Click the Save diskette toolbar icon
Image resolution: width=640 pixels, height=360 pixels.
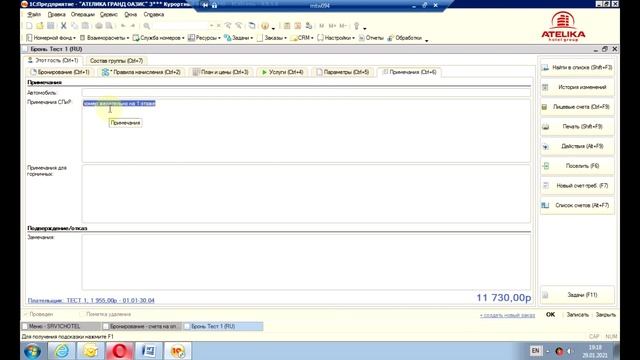pos(50,26)
